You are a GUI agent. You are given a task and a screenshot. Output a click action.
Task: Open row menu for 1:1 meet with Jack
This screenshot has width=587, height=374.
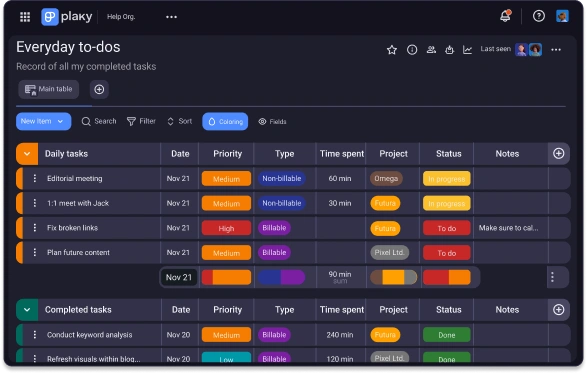coord(34,203)
